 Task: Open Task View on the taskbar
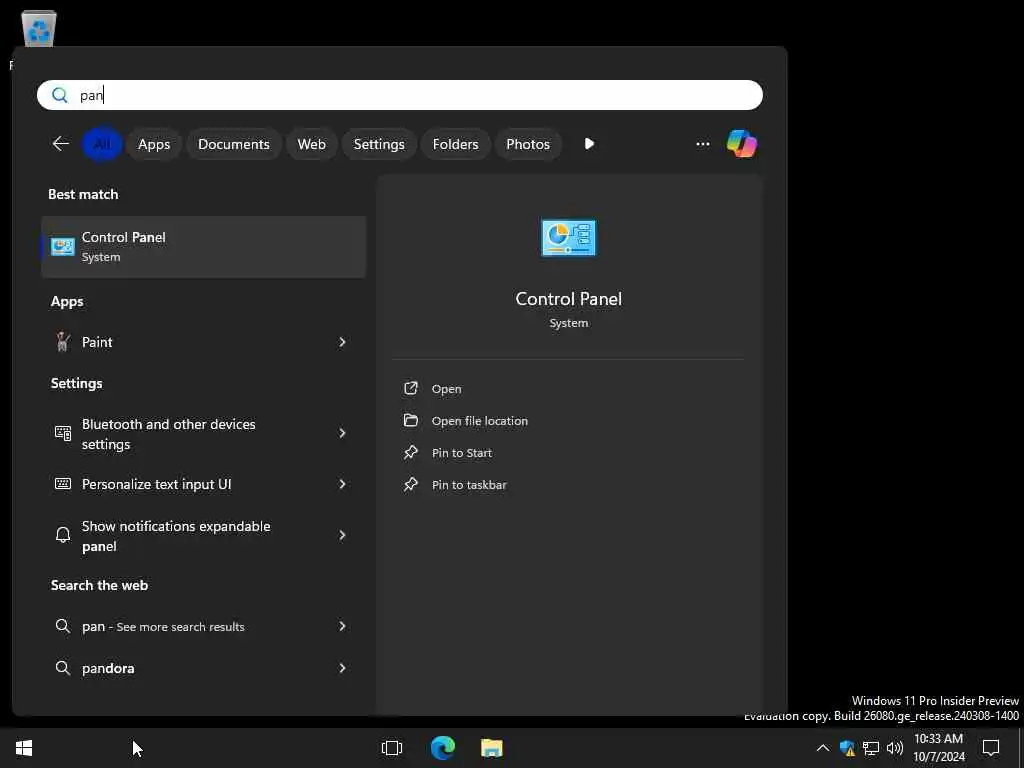tap(392, 748)
